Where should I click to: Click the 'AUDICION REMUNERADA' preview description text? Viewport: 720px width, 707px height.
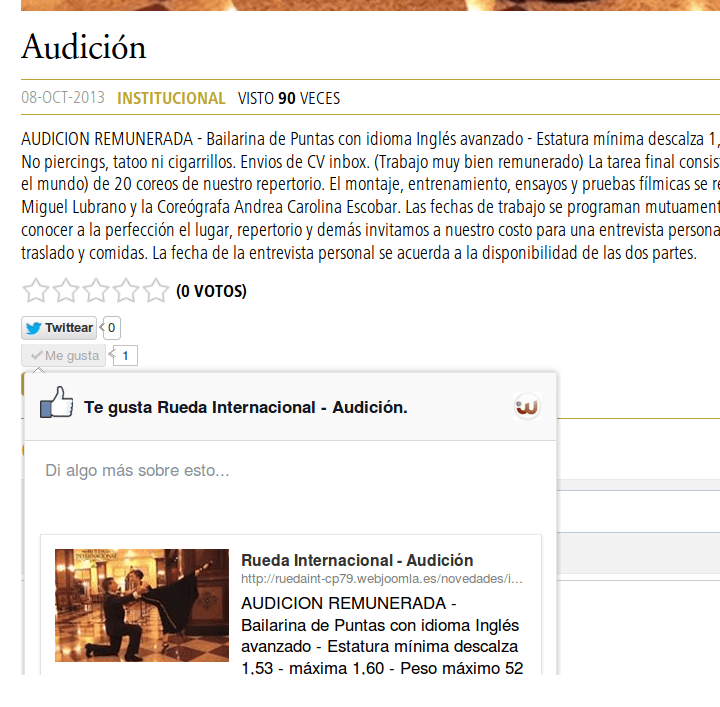coord(382,635)
